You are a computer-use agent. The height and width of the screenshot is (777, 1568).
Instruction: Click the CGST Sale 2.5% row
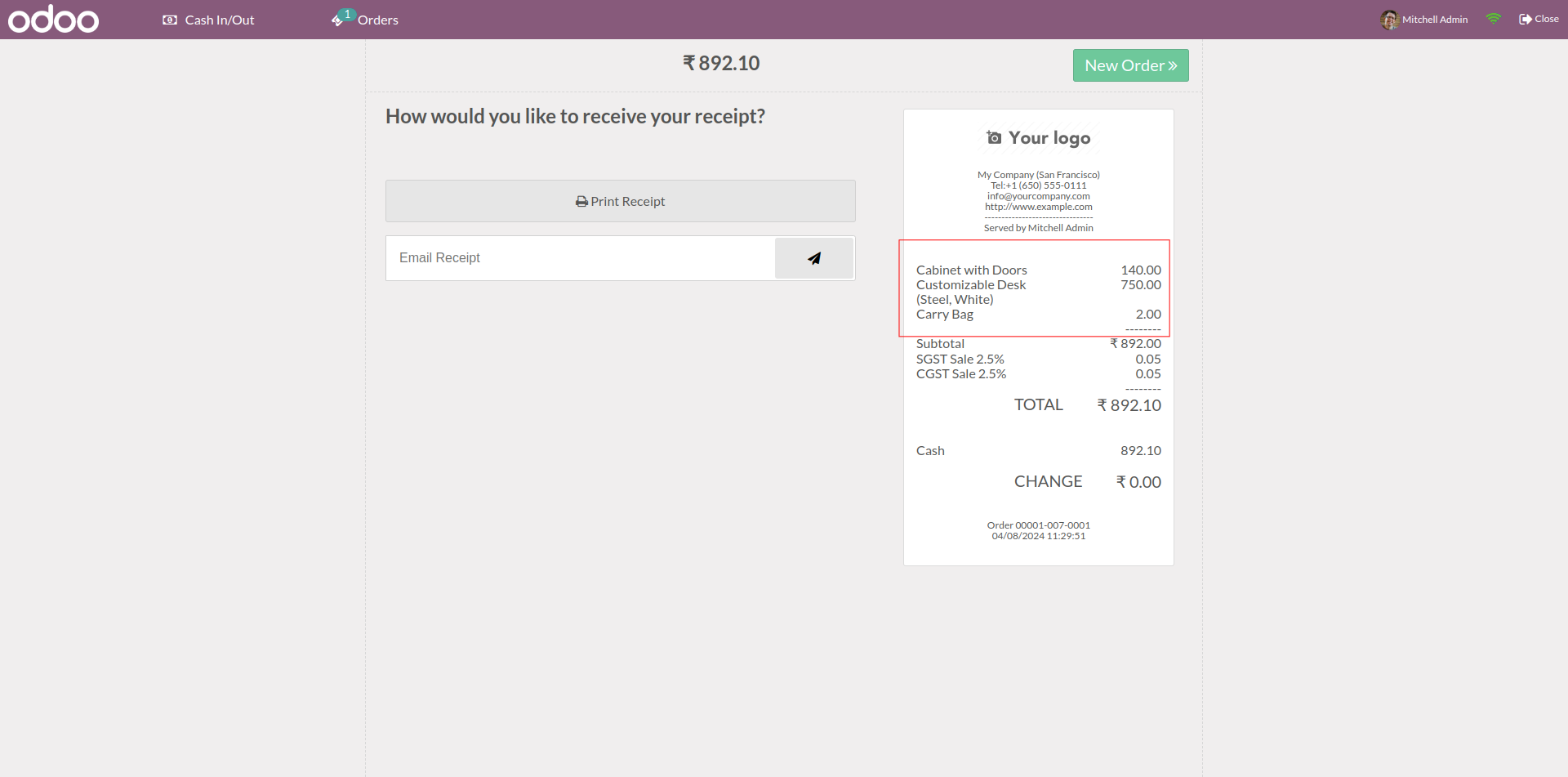point(1038,374)
